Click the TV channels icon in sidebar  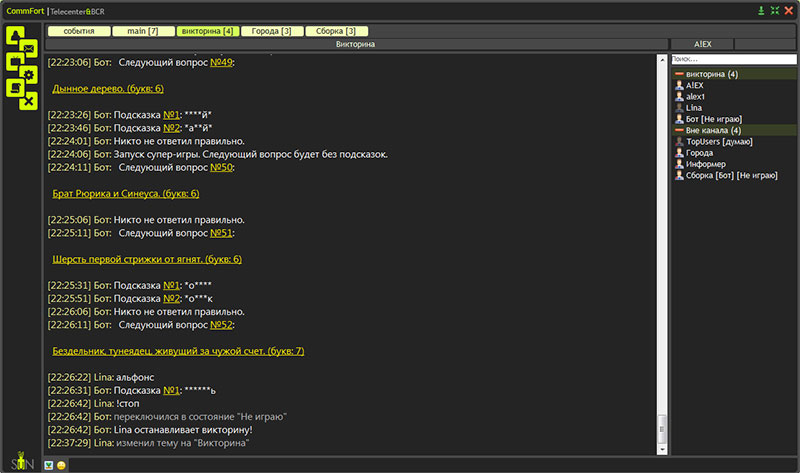[15, 62]
